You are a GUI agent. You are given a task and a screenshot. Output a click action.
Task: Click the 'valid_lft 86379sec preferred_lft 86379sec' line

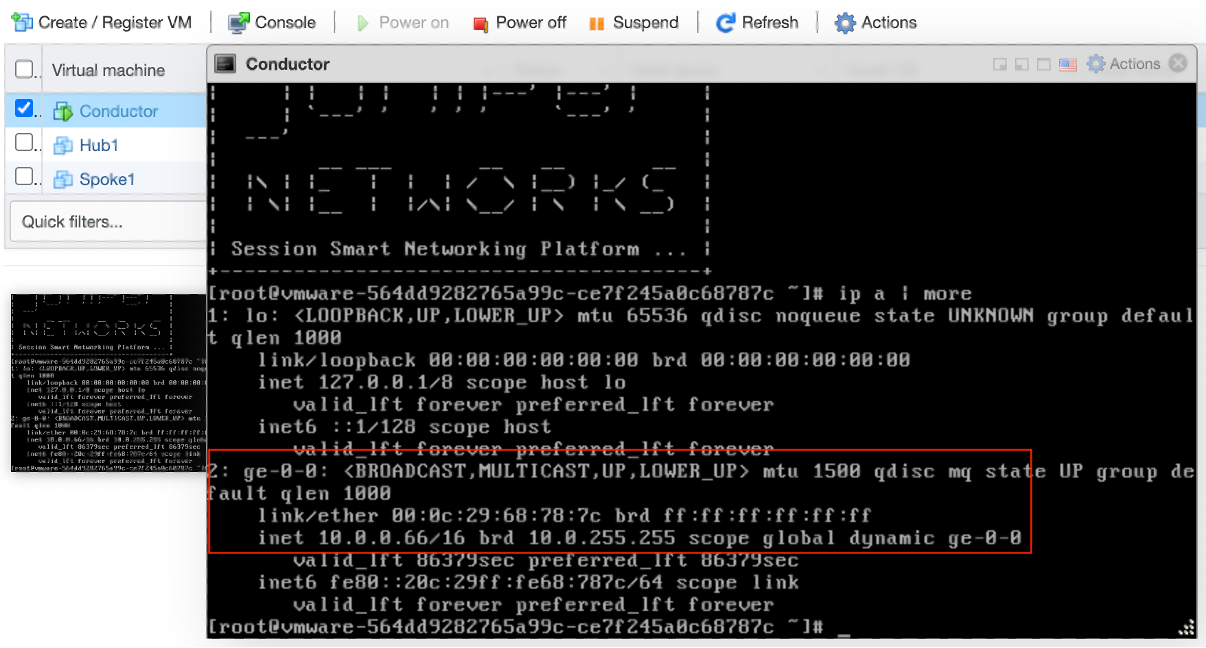pyautogui.click(x=546, y=560)
